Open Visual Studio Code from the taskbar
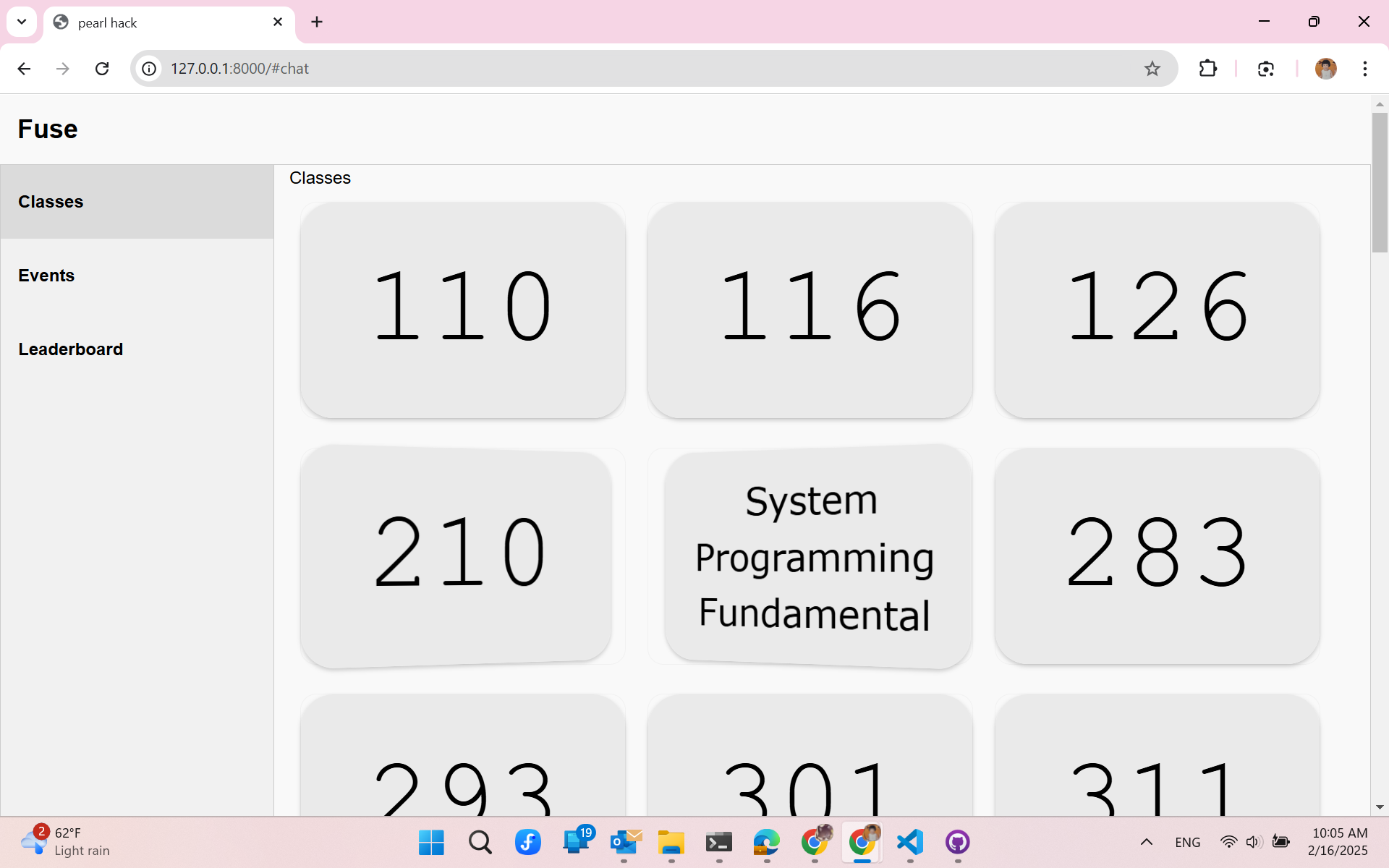 pos(909,842)
